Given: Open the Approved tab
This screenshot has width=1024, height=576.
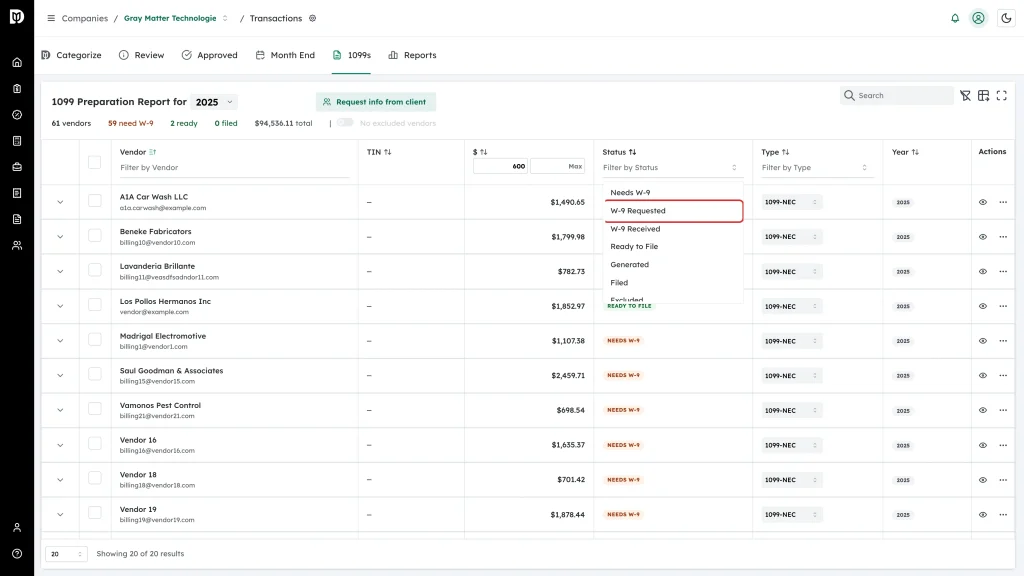Looking at the screenshot, I should point(210,55).
